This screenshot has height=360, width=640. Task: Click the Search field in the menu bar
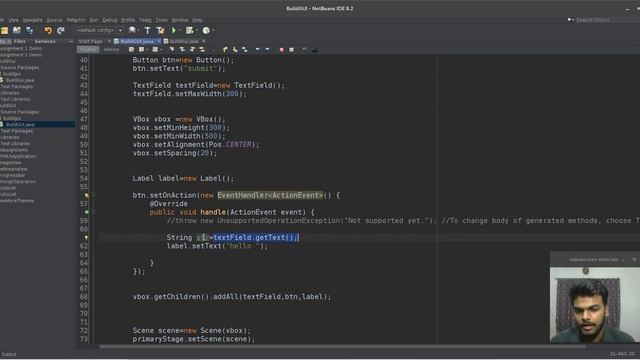point(606,20)
